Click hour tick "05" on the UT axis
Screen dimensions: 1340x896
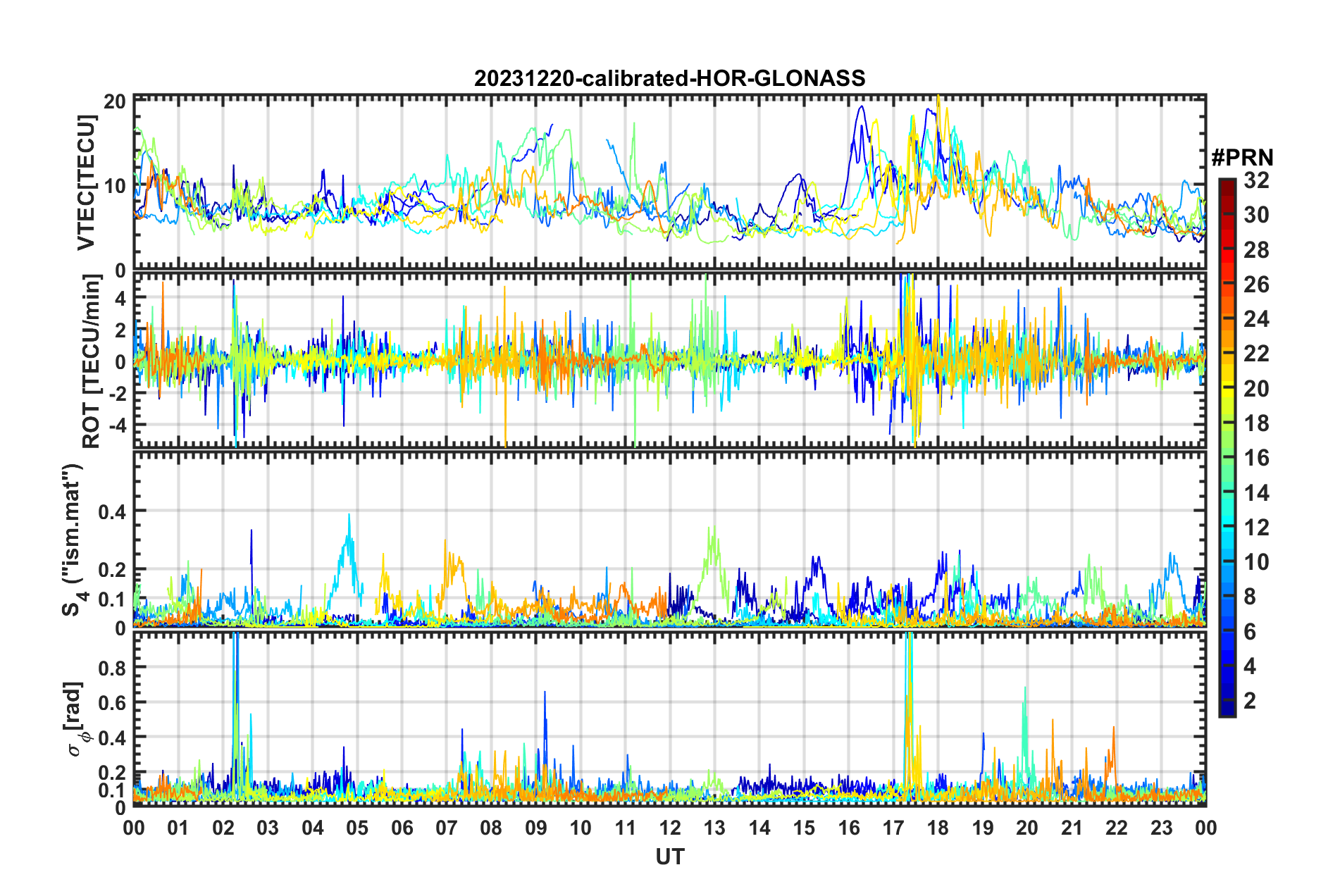(x=357, y=828)
